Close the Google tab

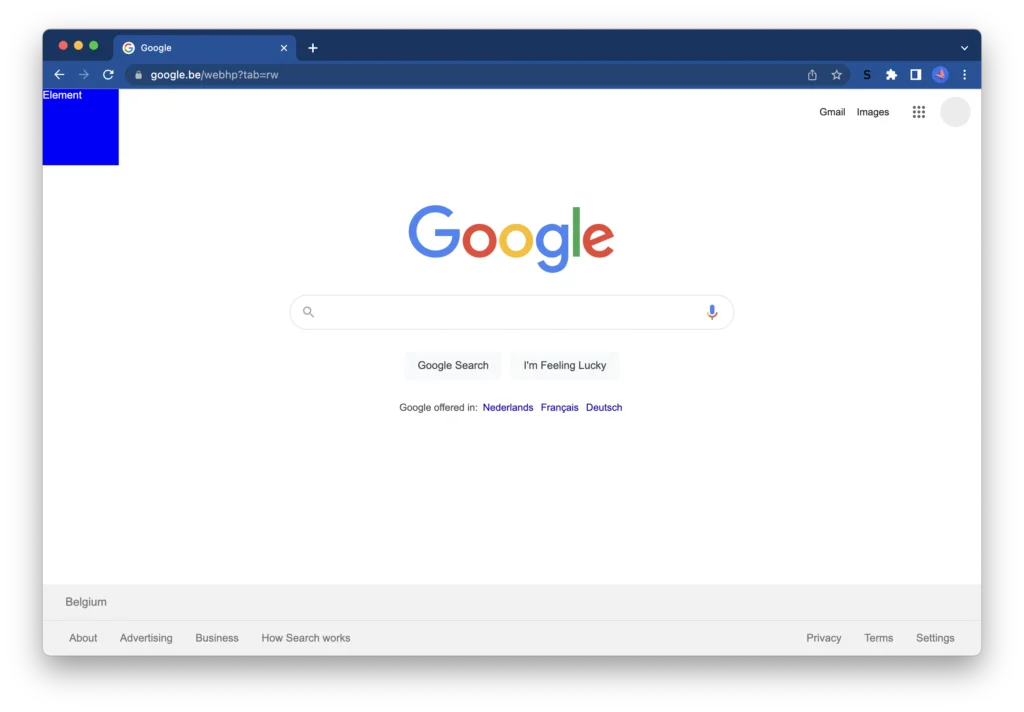283,48
